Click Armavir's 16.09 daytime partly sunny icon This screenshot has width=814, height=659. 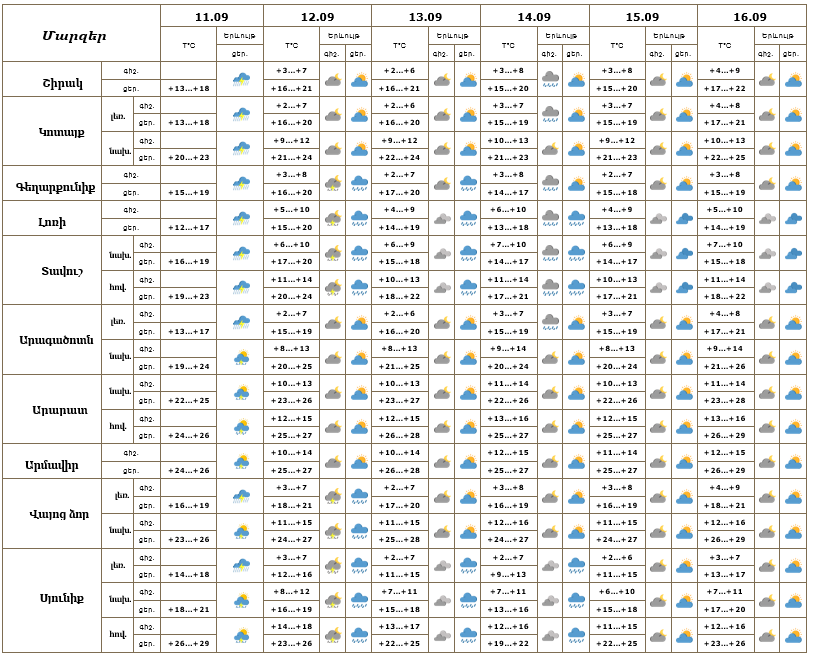[793, 462]
